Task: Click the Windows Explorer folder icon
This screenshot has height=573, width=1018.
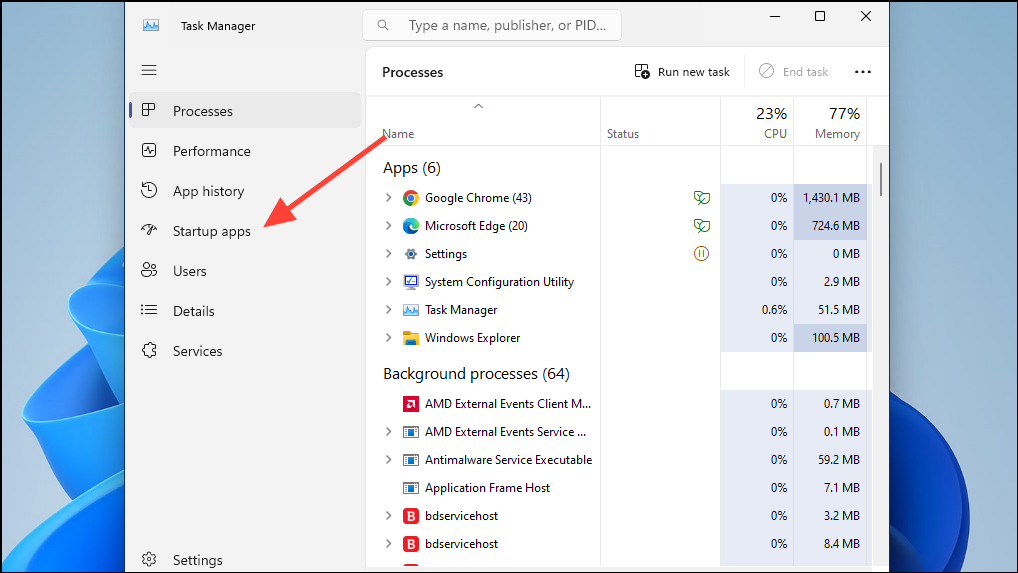Action: [x=410, y=338]
